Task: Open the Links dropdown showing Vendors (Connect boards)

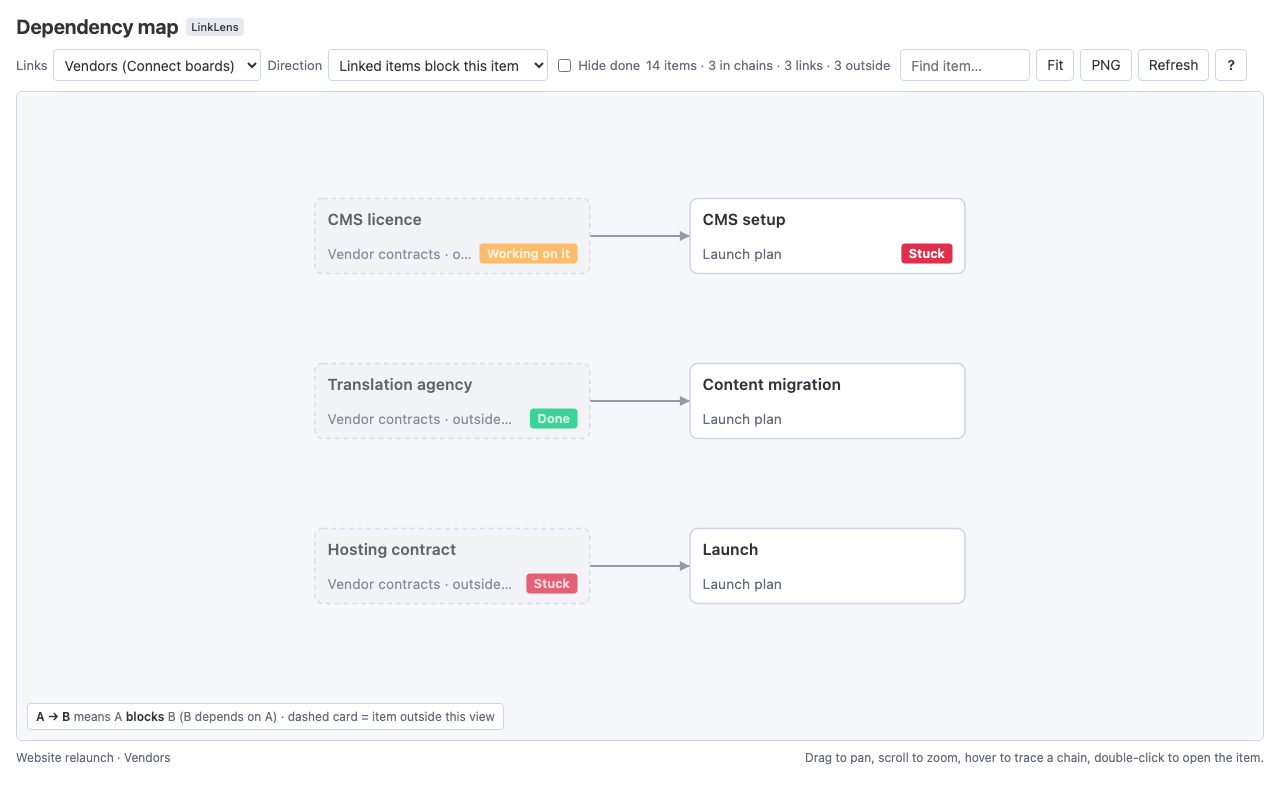Action: 157,65
